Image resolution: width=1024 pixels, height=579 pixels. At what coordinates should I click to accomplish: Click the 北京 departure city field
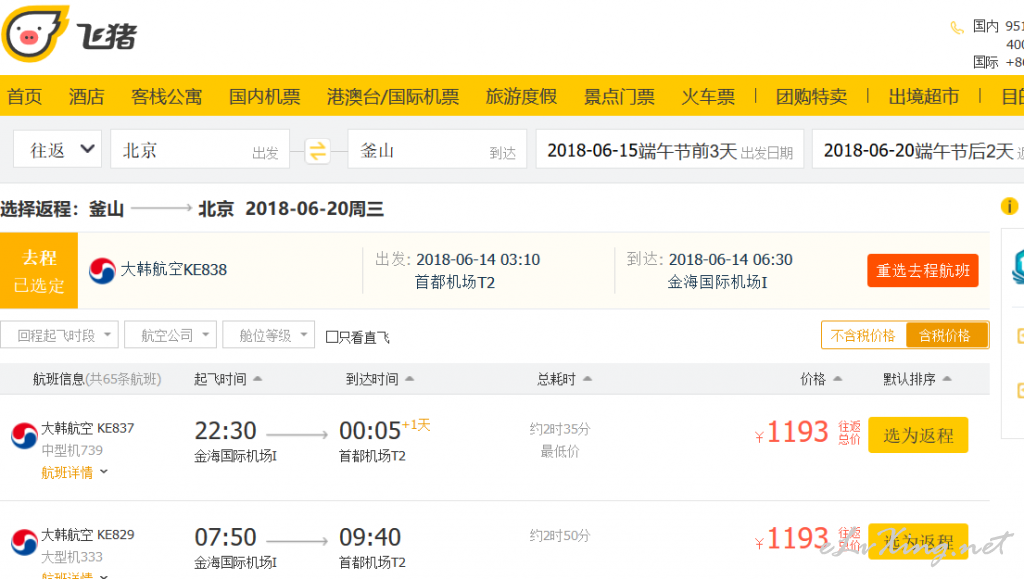(200, 149)
